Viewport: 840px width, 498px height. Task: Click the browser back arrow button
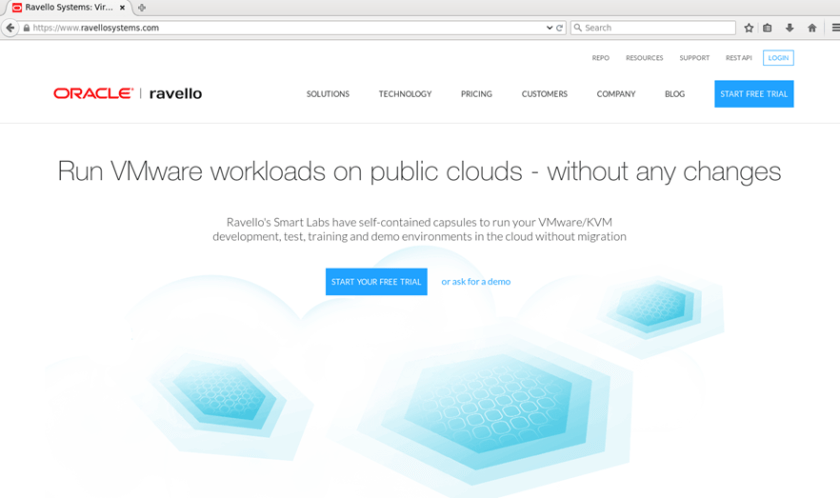click(10, 28)
